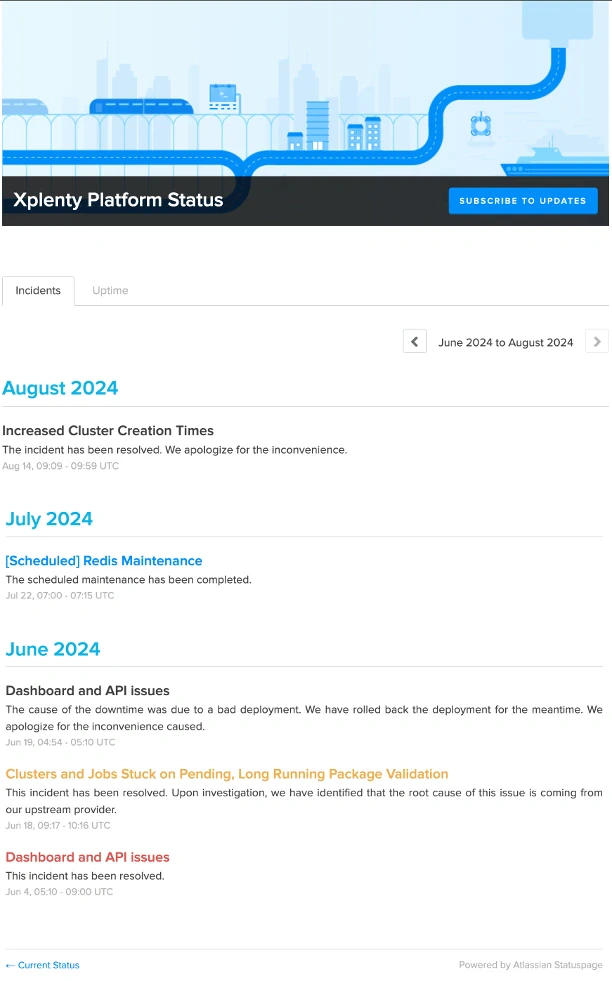Switch to the Uptime tab
The image size is (612, 981).
coord(110,290)
